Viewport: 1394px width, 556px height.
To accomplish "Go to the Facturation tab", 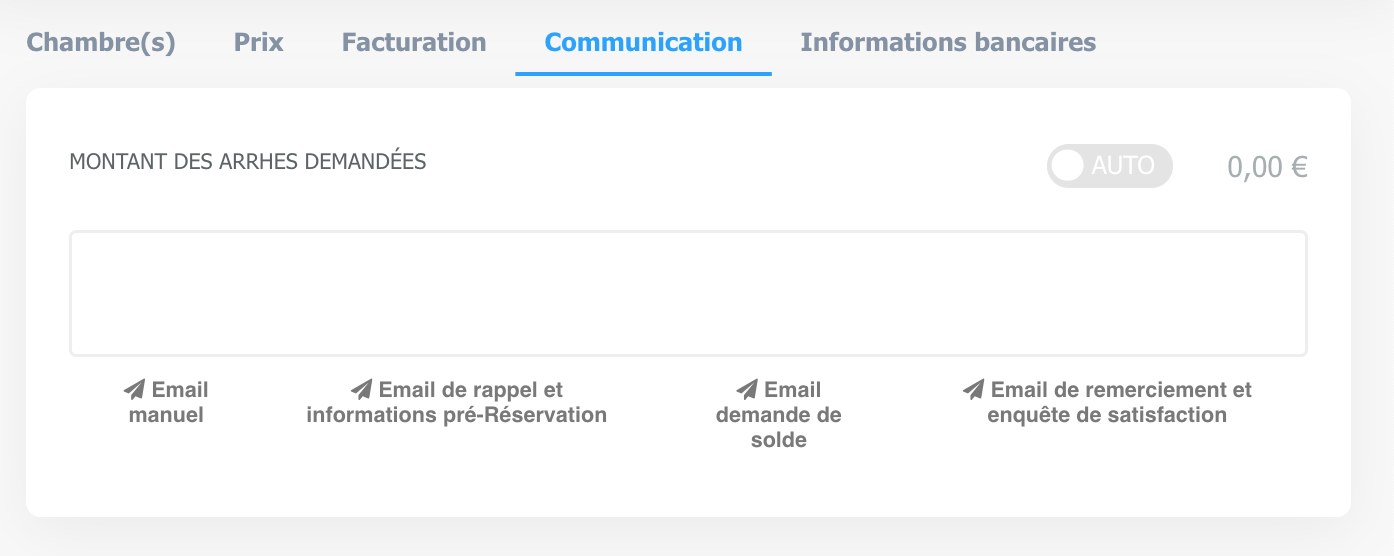I will pyautogui.click(x=414, y=43).
